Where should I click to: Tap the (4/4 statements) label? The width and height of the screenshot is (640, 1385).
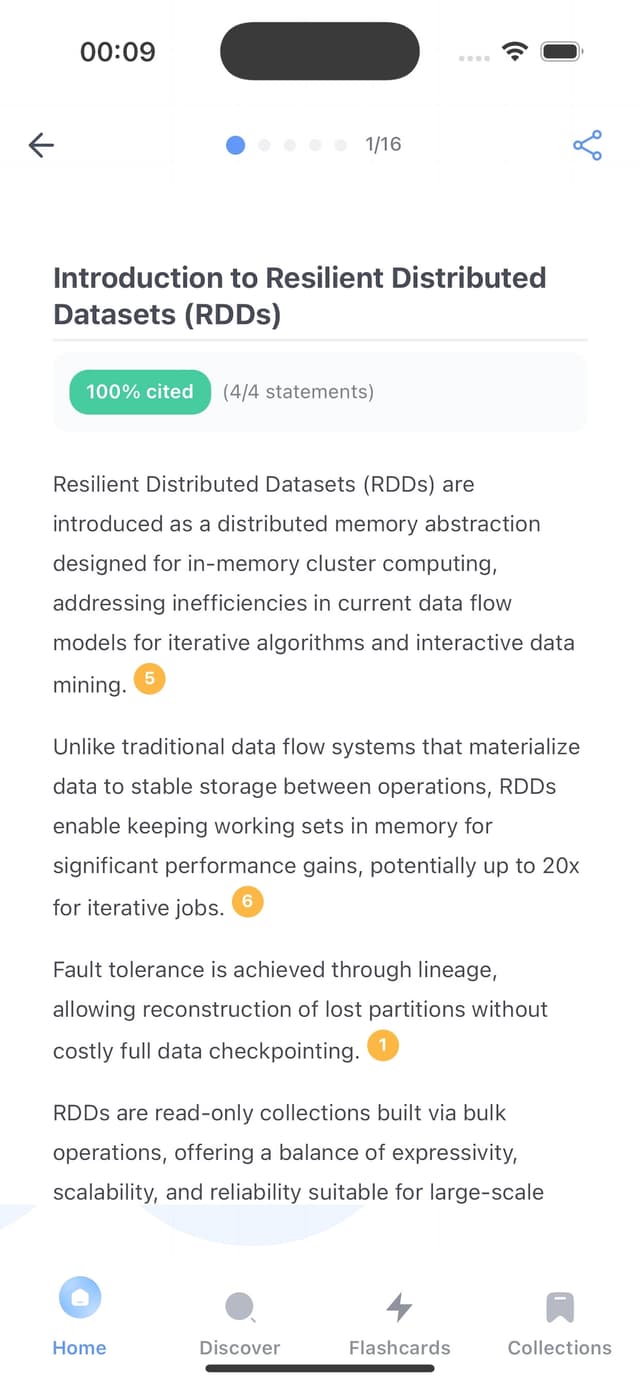pos(298,392)
